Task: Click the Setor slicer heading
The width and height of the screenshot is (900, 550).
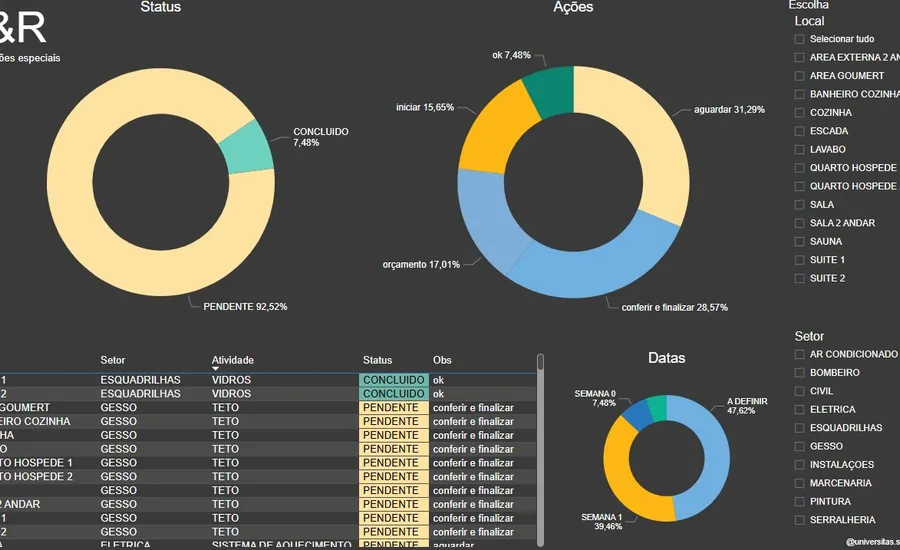Action: (809, 336)
